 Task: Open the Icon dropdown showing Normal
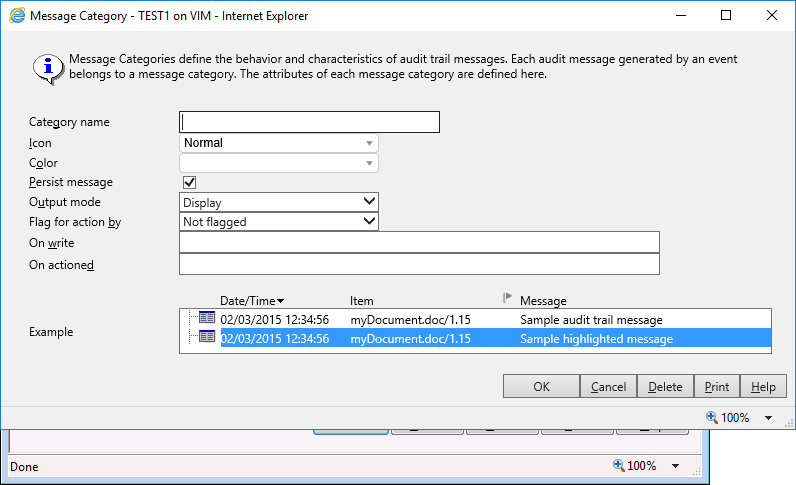(278, 143)
